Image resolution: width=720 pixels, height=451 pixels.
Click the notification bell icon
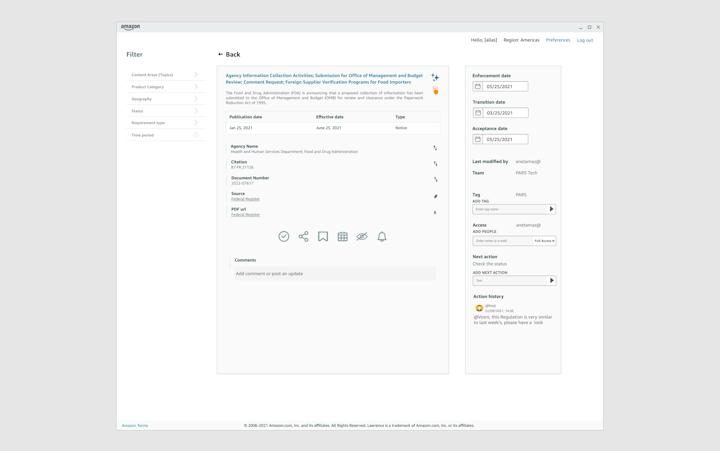click(x=382, y=237)
